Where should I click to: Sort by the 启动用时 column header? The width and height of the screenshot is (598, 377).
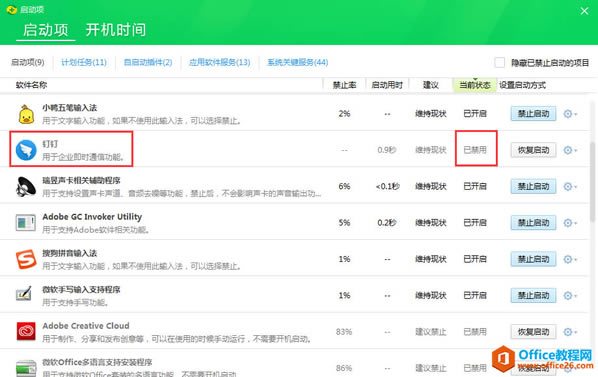tap(387, 85)
